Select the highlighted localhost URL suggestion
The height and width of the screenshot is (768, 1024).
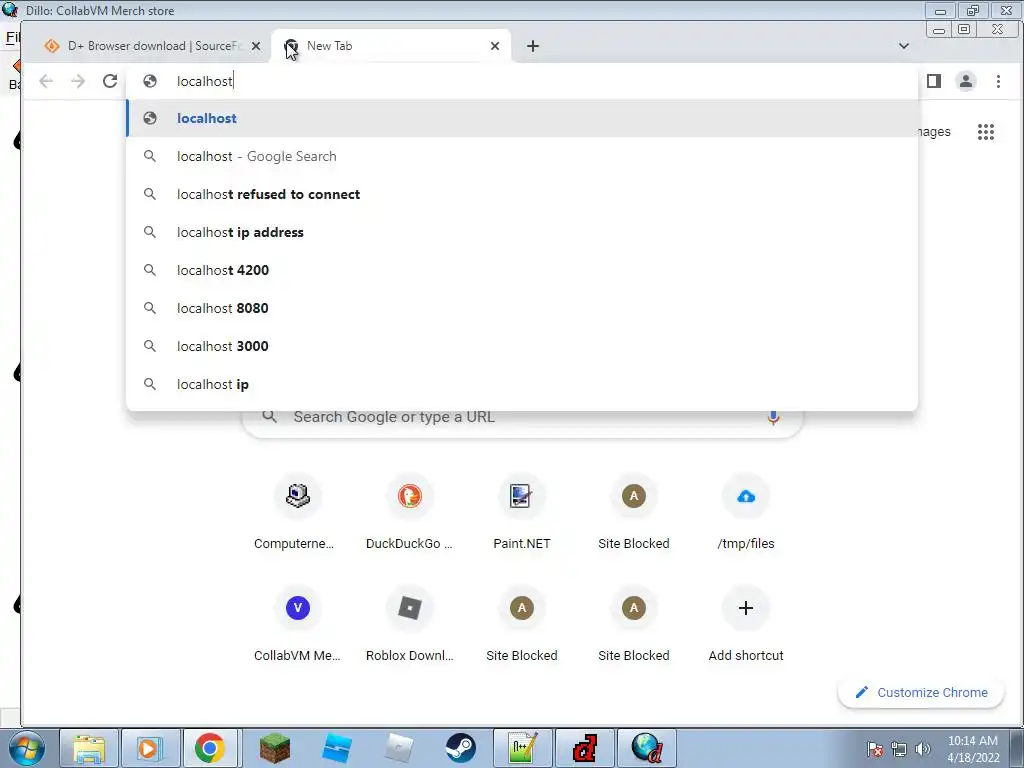click(522, 118)
